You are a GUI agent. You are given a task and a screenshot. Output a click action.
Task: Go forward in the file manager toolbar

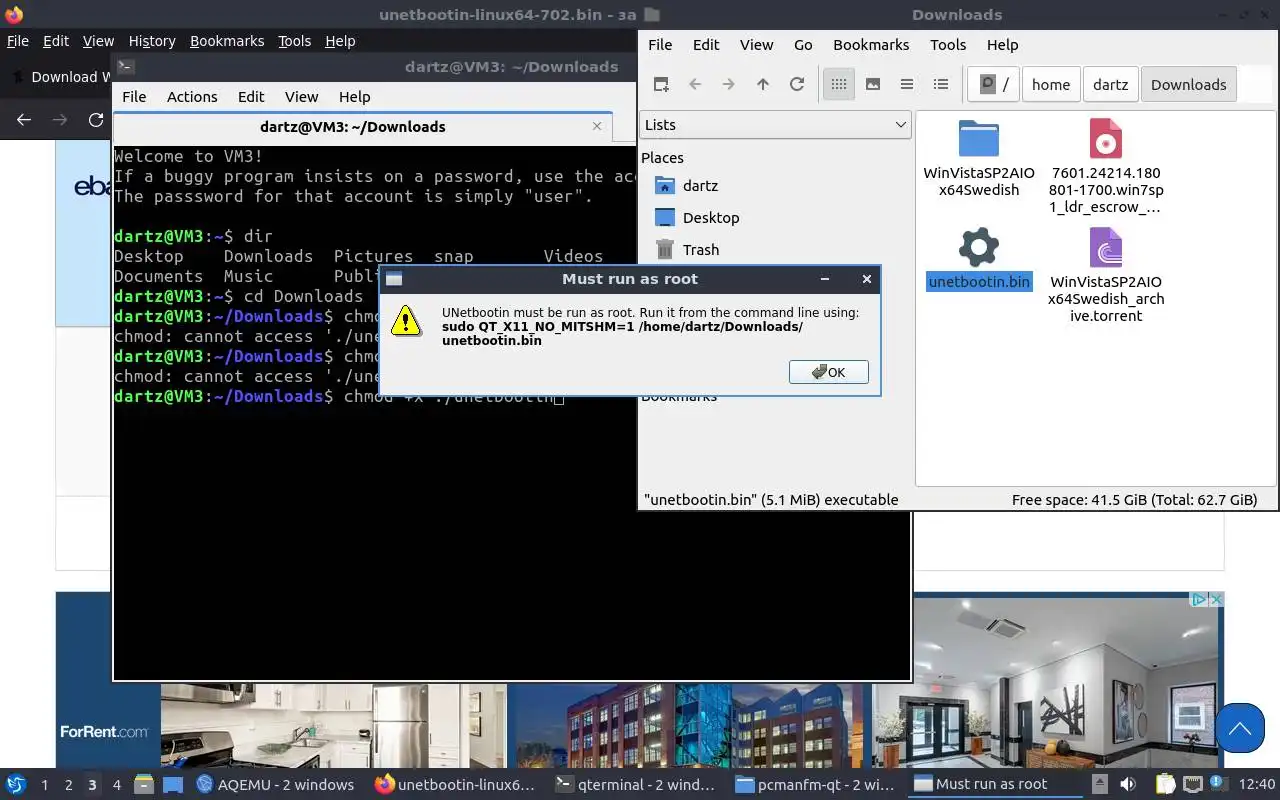(729, 85)
